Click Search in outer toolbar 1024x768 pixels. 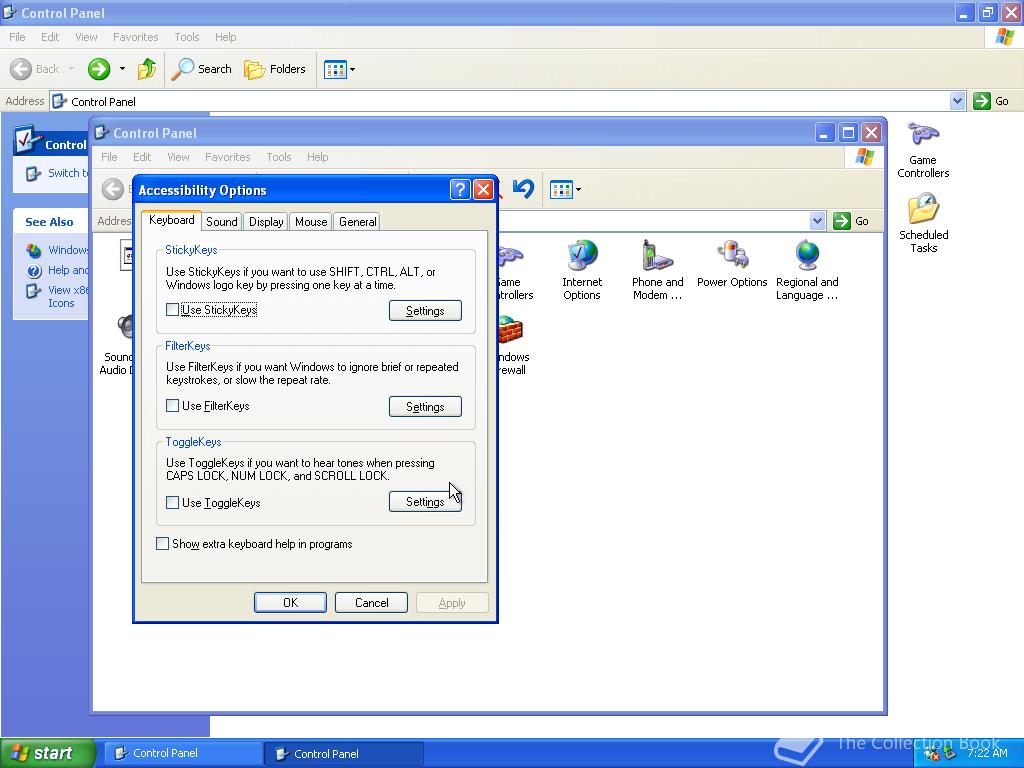(201, 69)
